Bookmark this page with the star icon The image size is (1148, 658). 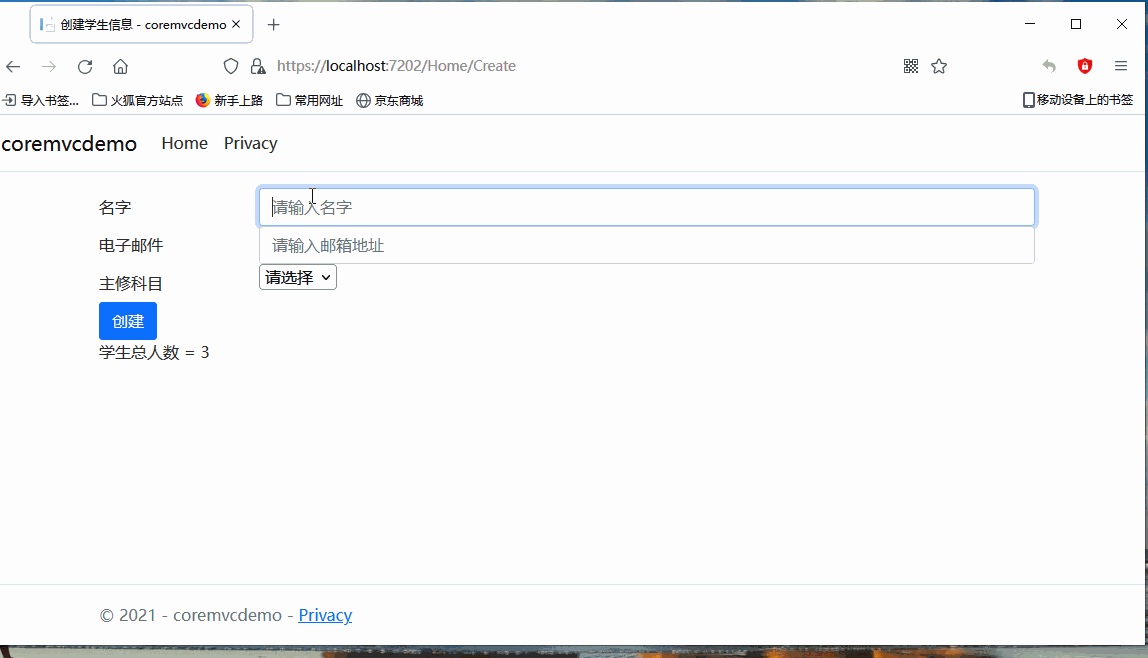point(939,66)
